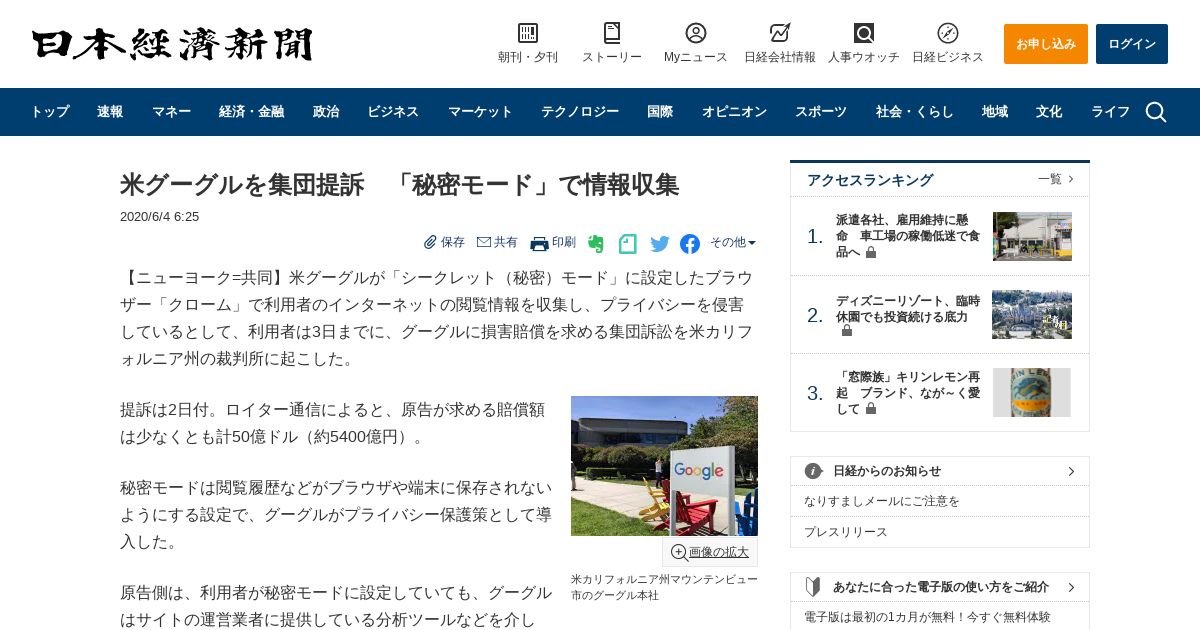1200x630 pixels.
Task: Click thumbnail for ranking item 1
Action: coord(1032,236)
